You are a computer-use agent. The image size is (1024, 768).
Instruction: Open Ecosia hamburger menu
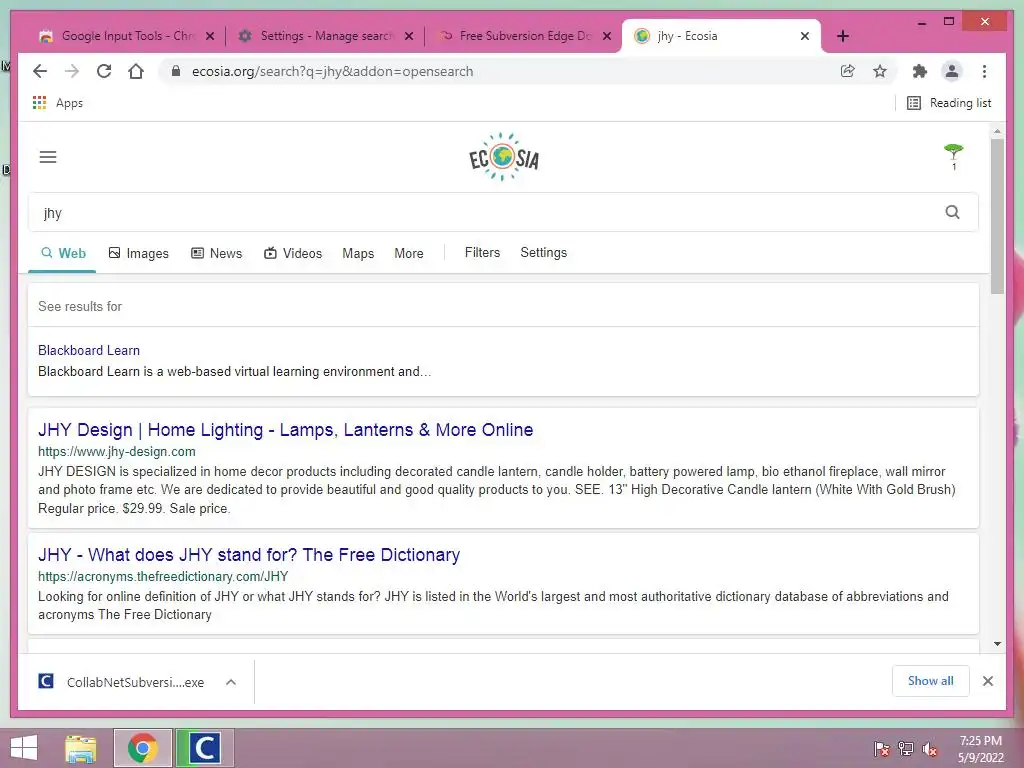click(x=48, y=157)
